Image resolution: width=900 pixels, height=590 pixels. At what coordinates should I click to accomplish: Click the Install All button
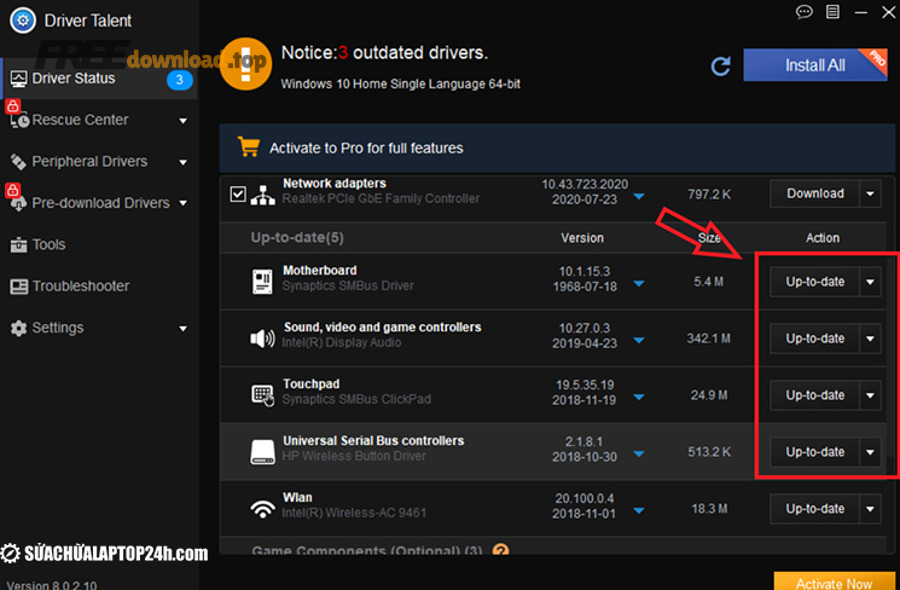tap(815, 65)
